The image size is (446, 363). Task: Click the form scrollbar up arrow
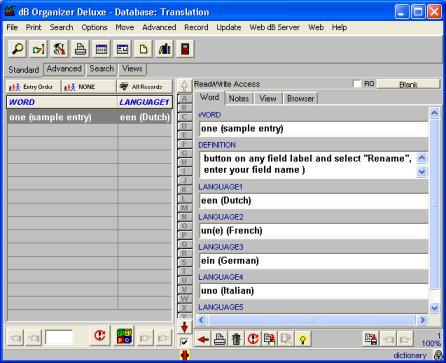coord(434,113)
